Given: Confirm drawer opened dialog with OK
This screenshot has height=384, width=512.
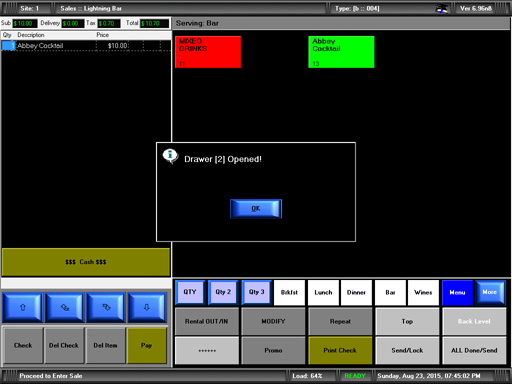Looking at the screenshot, I should [256, 209].
